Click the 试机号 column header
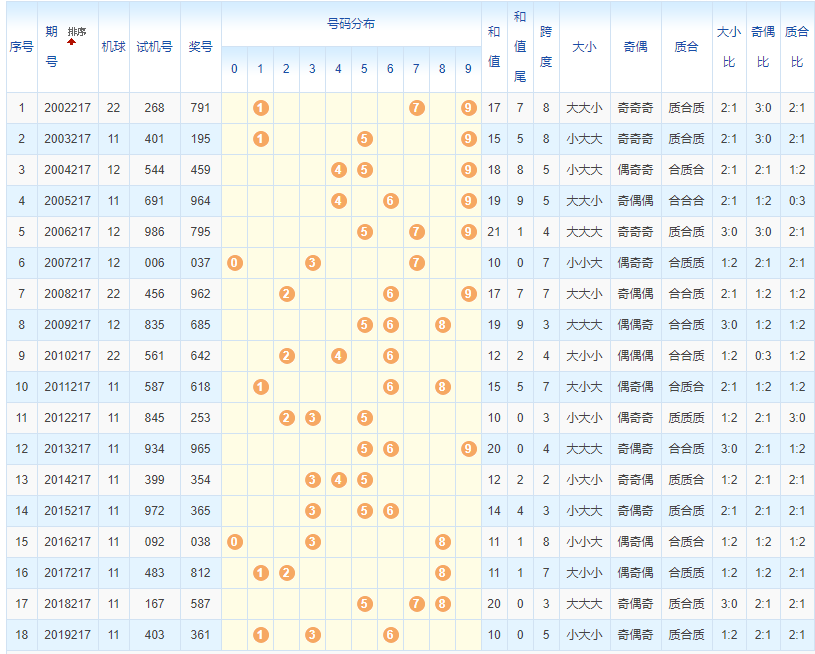The image size is (815, 654). (x=154, y=47)
